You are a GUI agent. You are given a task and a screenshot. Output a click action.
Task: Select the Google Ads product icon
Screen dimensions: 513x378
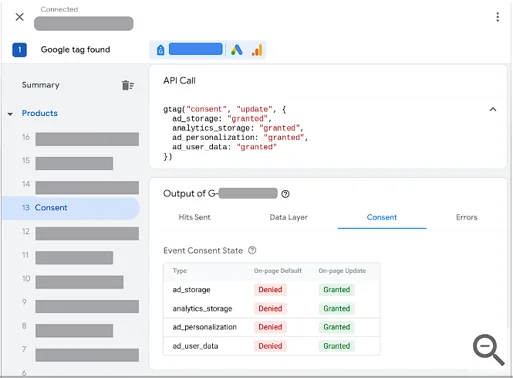(x=237, y=50)
